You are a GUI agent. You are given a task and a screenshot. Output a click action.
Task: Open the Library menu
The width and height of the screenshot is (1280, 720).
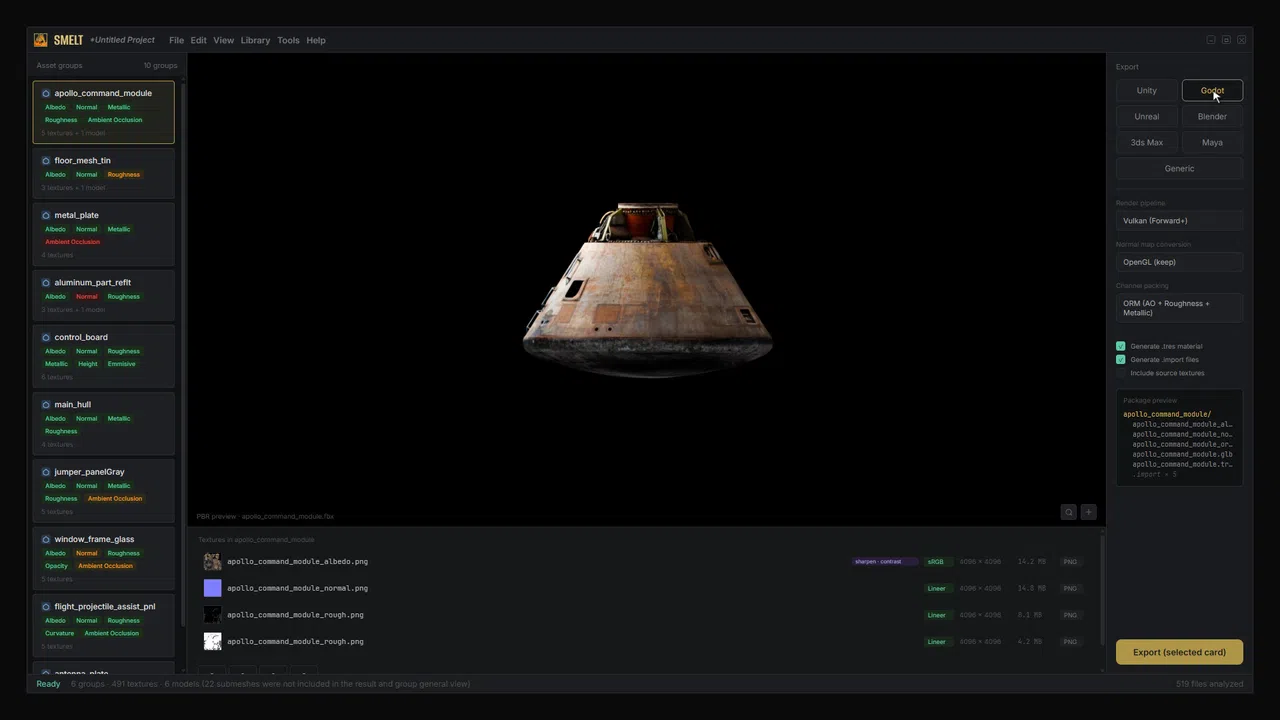(255, 40)
